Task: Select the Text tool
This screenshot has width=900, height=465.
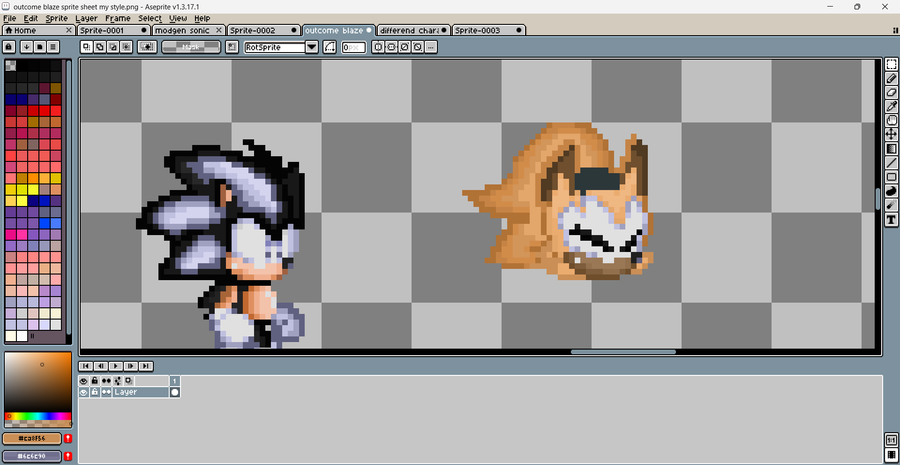Action: tap(891, 219)
